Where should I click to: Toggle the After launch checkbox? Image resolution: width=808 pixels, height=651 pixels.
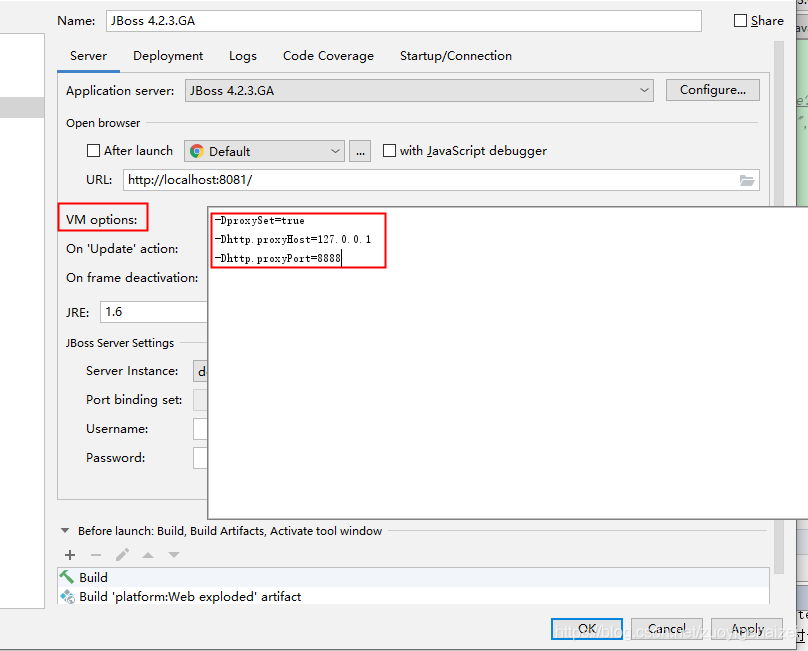click(93, 151)
